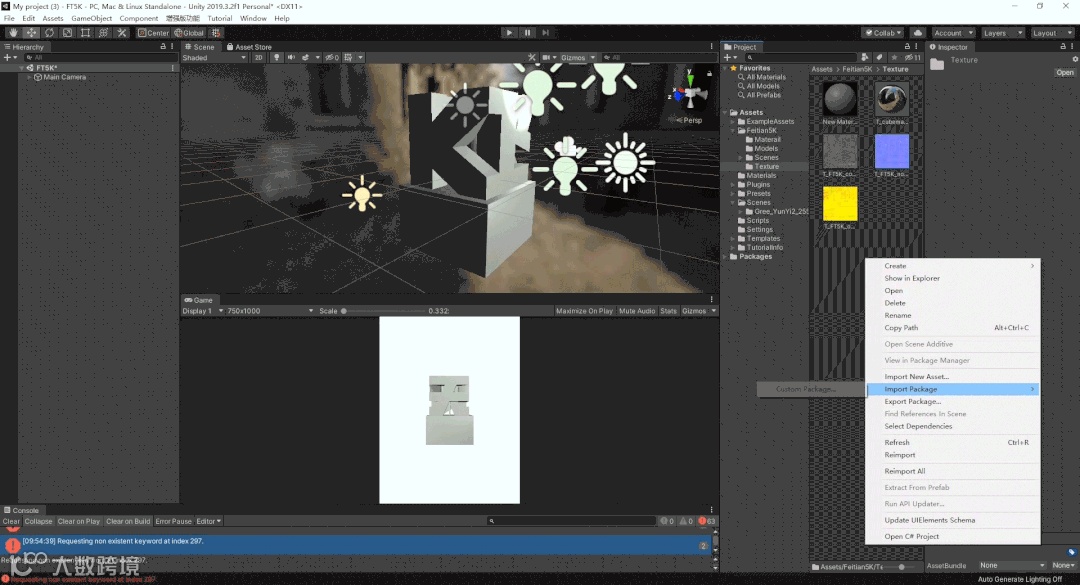Click the Play button

tap(509, 32)
